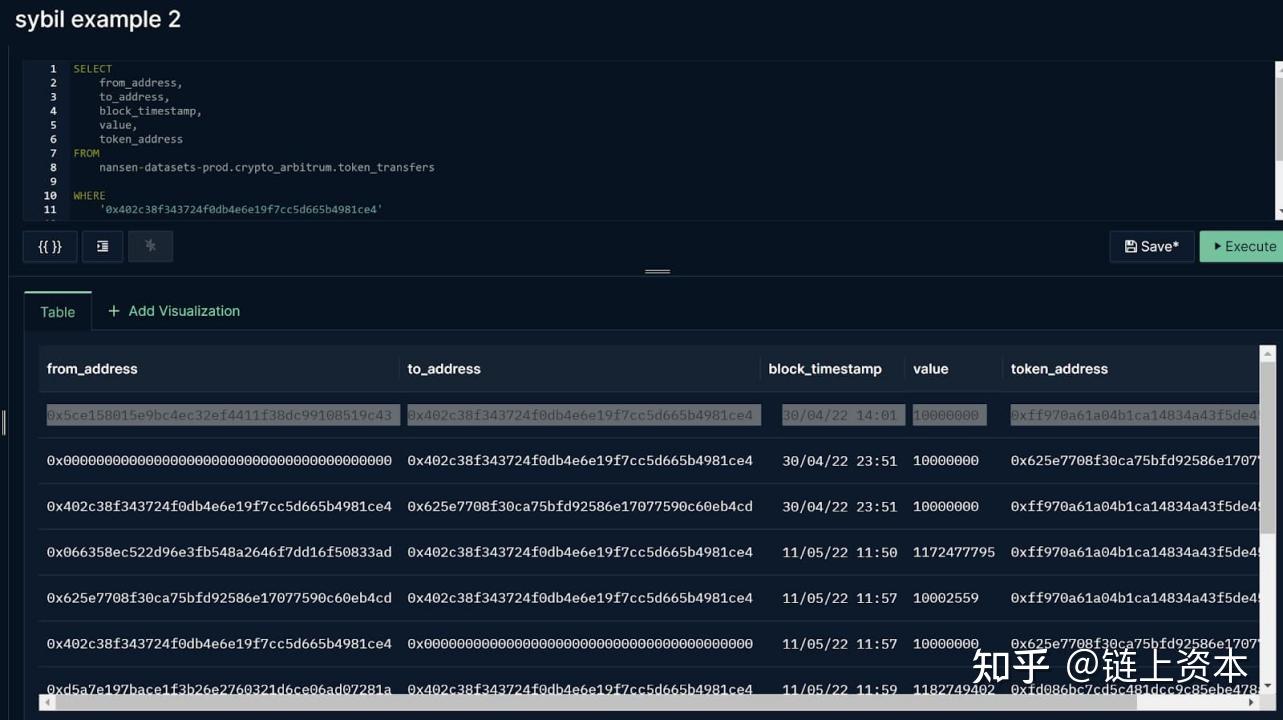
Task: Collapse the left sidebar with the edge handle
Action: [5, 423]
